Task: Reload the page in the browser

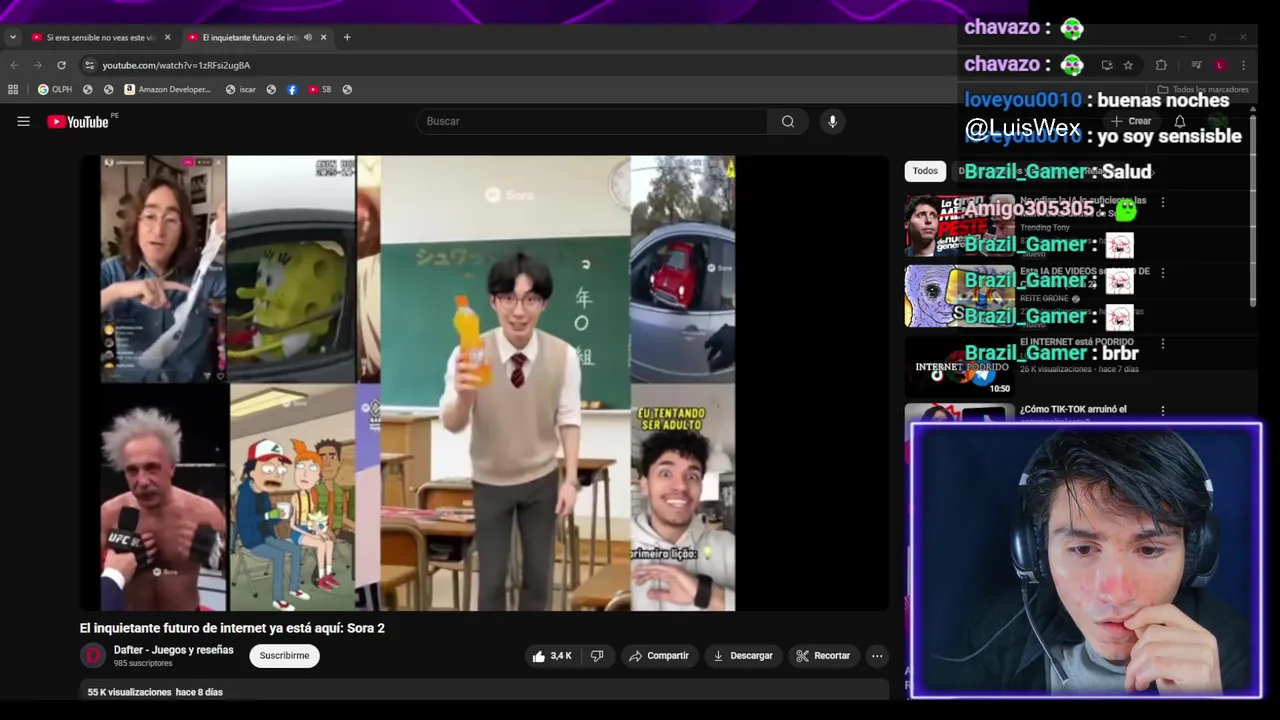Action: [x=61, y=65]
